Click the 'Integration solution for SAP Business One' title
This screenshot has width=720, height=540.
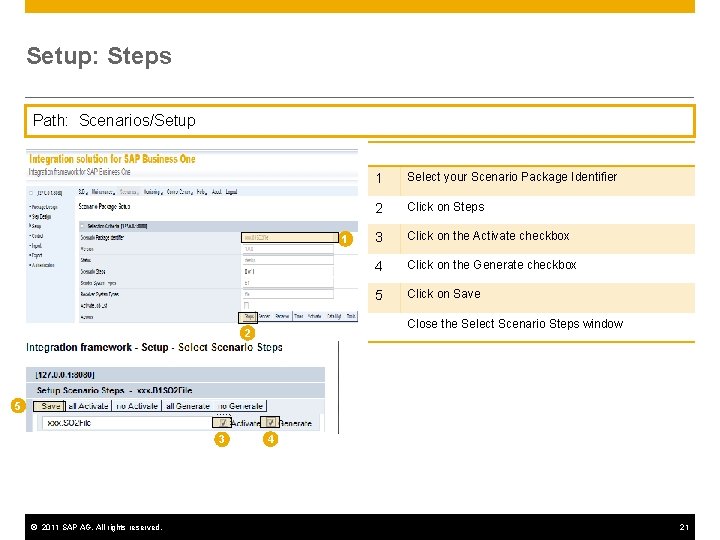[112, 159]
